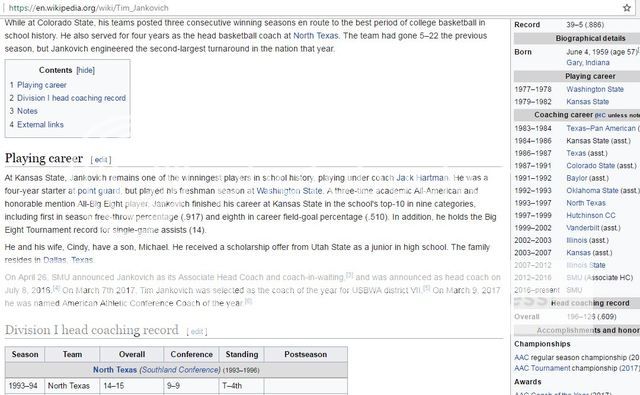Viewport: 640px width, 395px height.
Task: Open the Notes contents entry
Action: coord(27,111)
